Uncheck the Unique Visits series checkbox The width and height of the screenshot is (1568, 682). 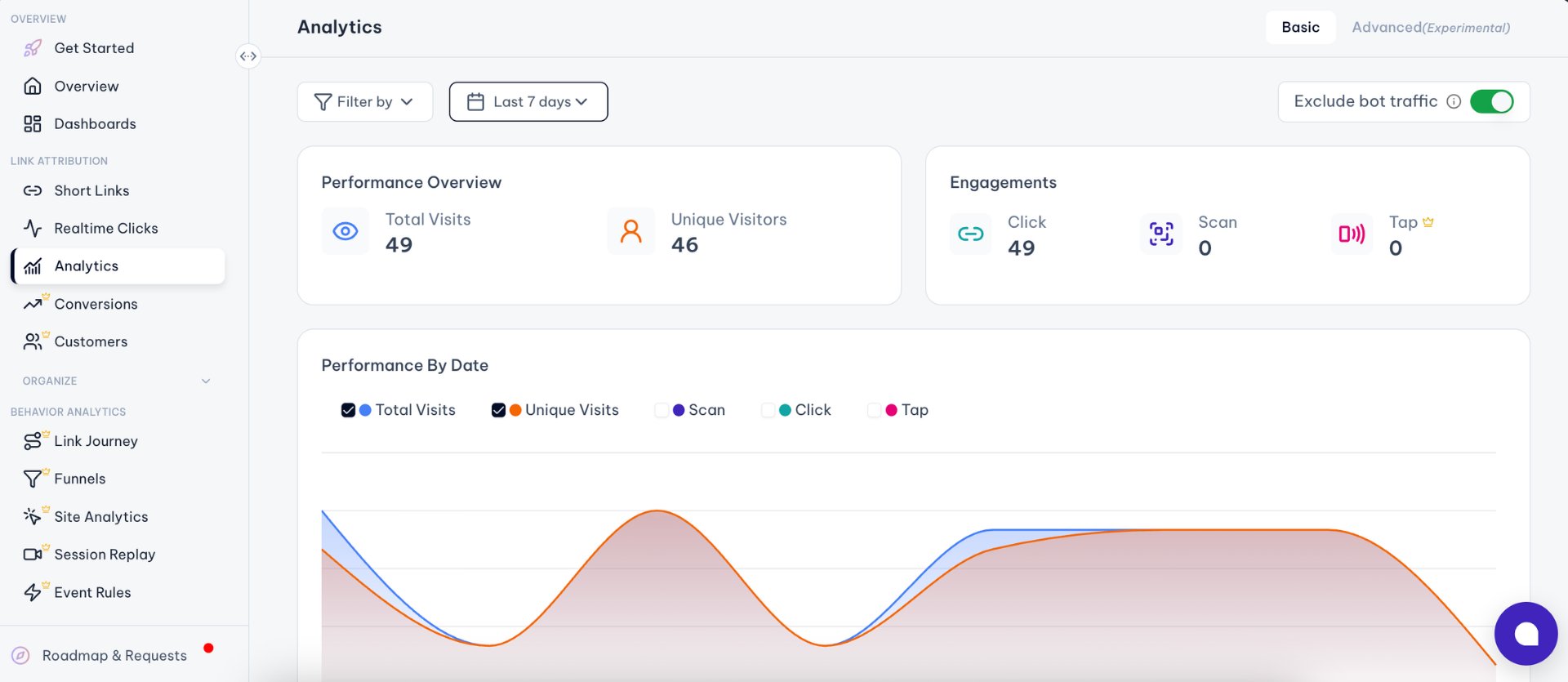(498, 410)
